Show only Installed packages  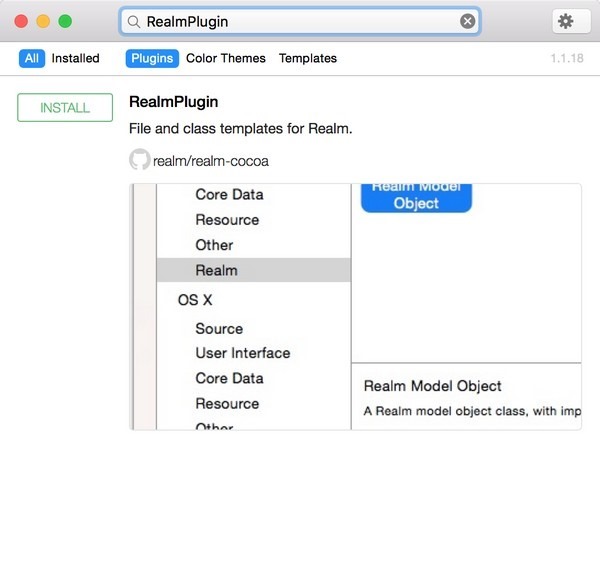75,58
